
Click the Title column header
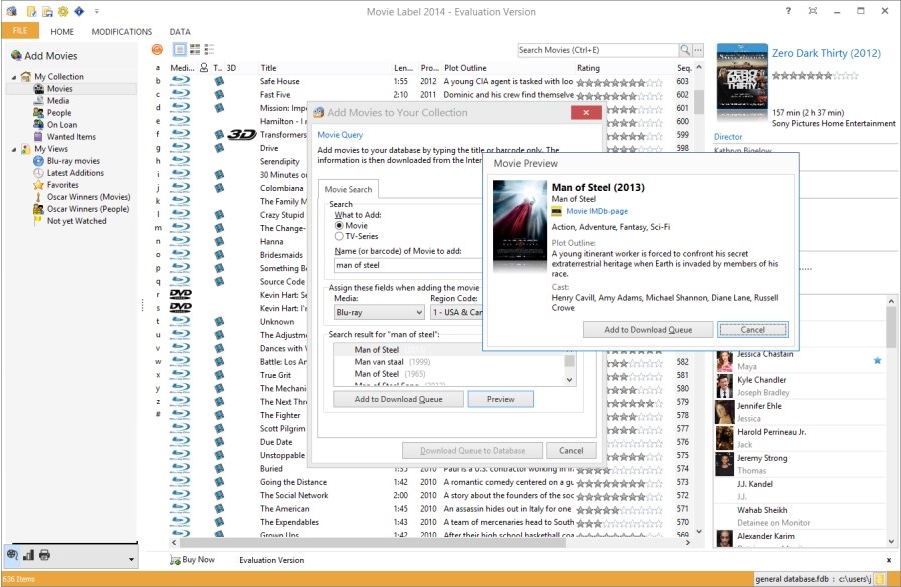268,68
